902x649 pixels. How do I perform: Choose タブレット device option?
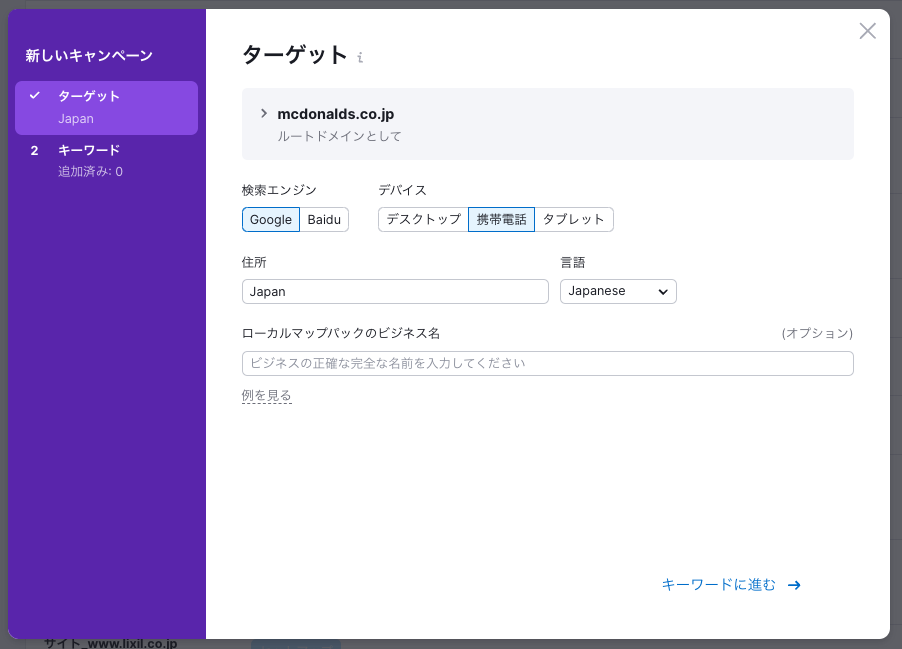click(x=574, y=220)
